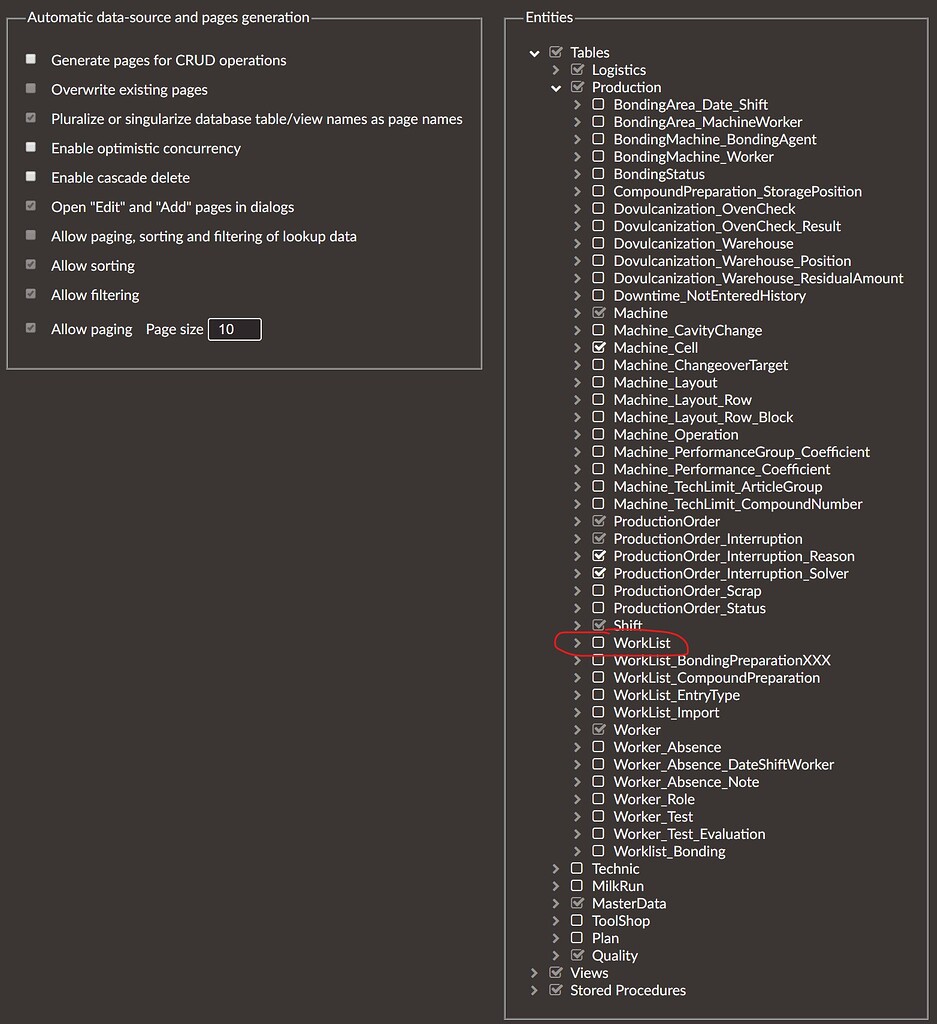Uncheck "Allow paging"
937x1024 pixels.
[31, 328]
